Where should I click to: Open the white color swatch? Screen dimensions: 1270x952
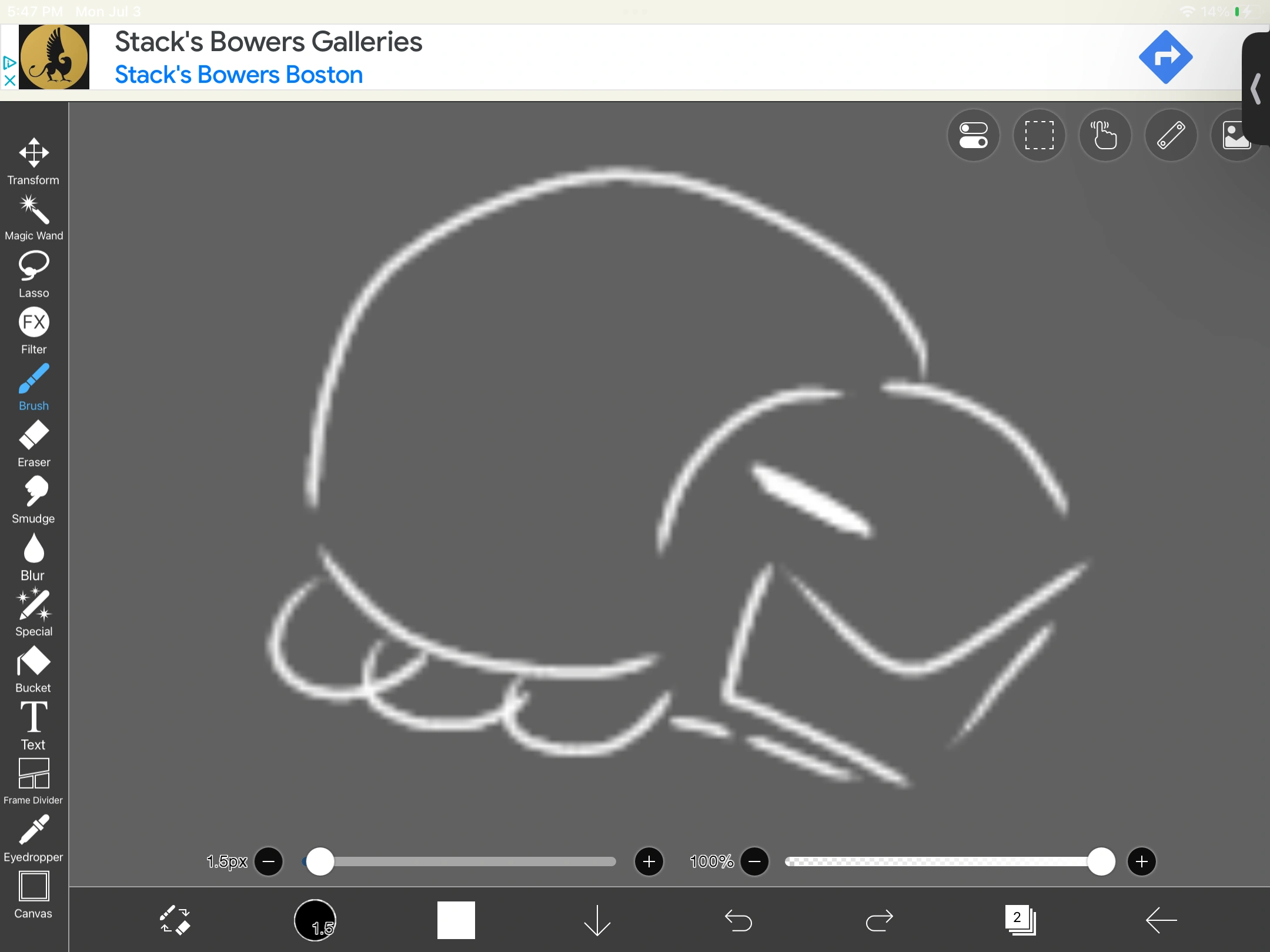pos(456,920)
